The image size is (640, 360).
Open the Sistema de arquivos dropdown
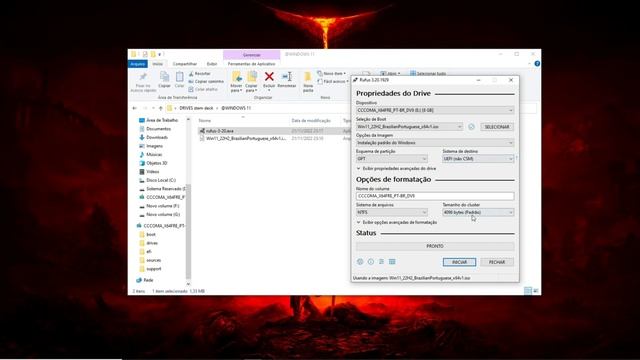pos(391,212)
